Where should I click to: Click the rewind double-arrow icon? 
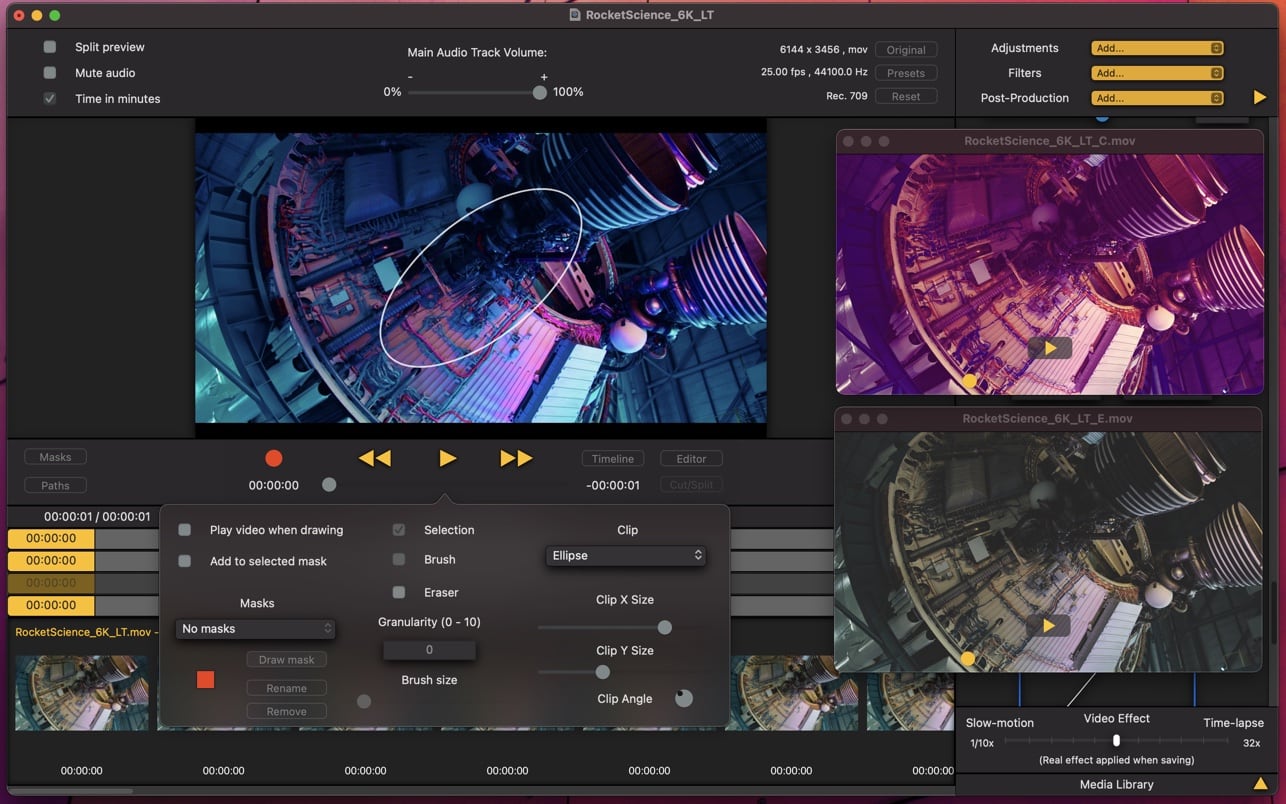tap(374, 458)
